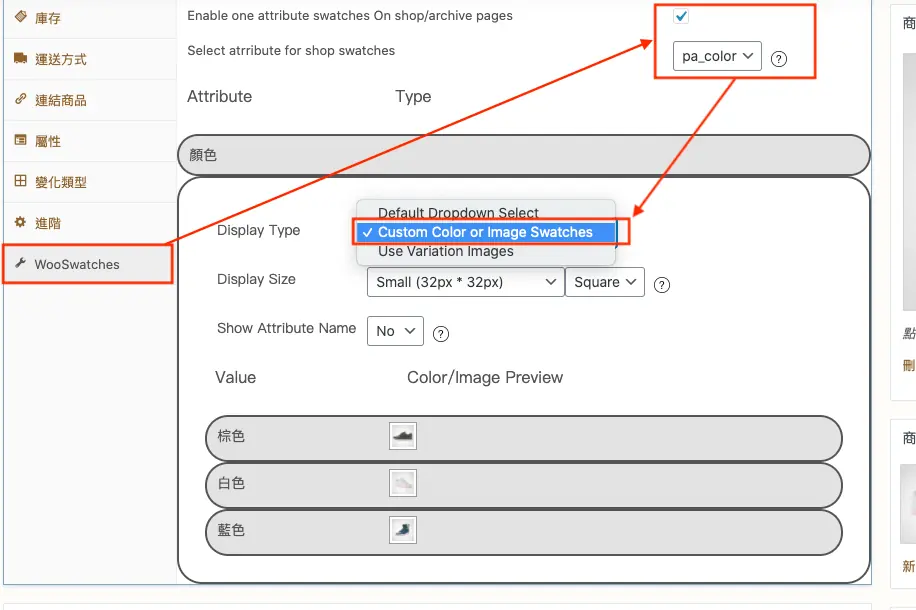Image resolution: width=916 pixels, height=610 pixels.
Task: Click the Type column heading
Action: (x=413, y=96)
